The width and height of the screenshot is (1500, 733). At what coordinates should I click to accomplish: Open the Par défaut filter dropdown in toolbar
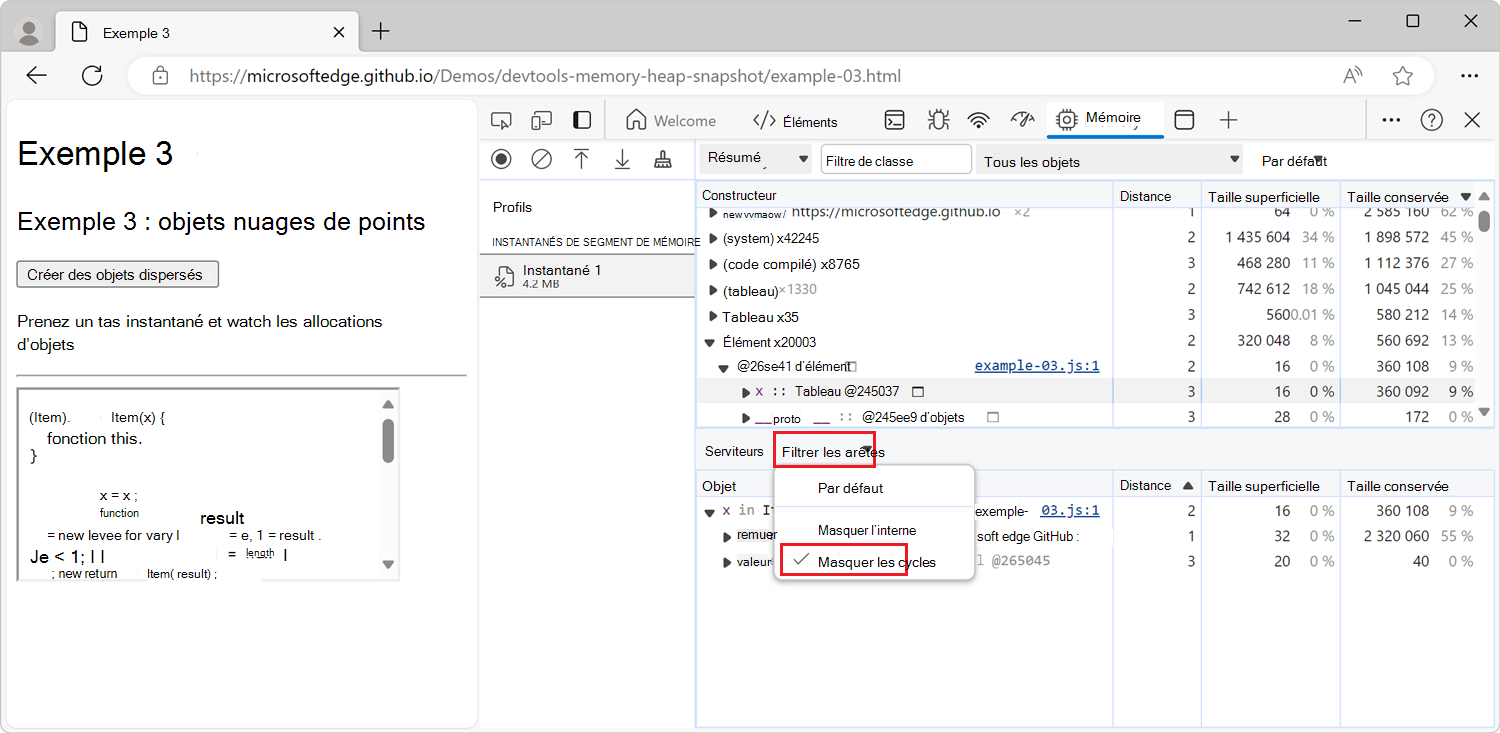[1294, 161]
